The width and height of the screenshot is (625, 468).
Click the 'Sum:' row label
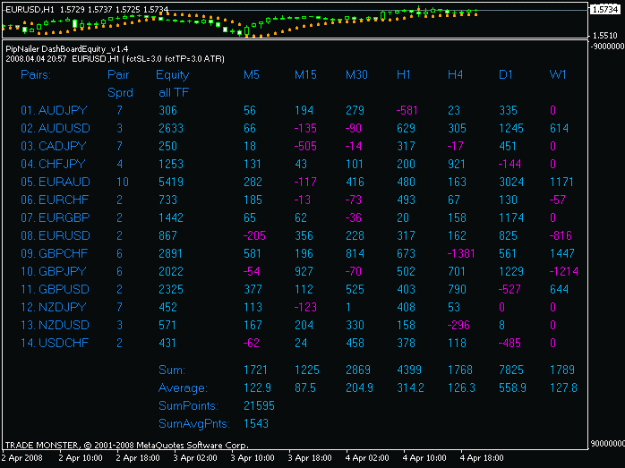(x=172, y=370)
